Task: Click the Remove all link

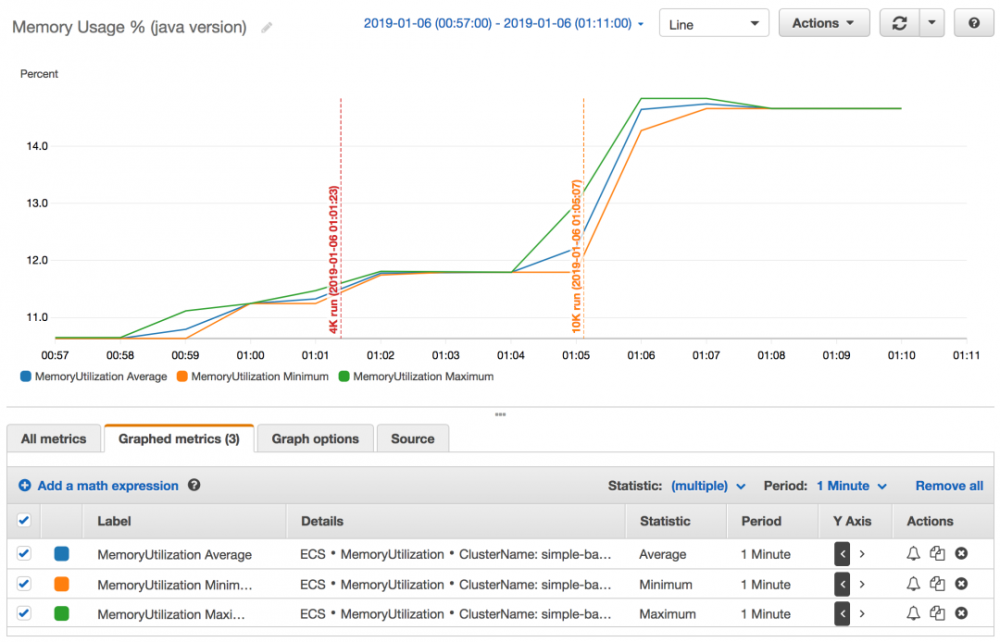Action: click(949, 486)
